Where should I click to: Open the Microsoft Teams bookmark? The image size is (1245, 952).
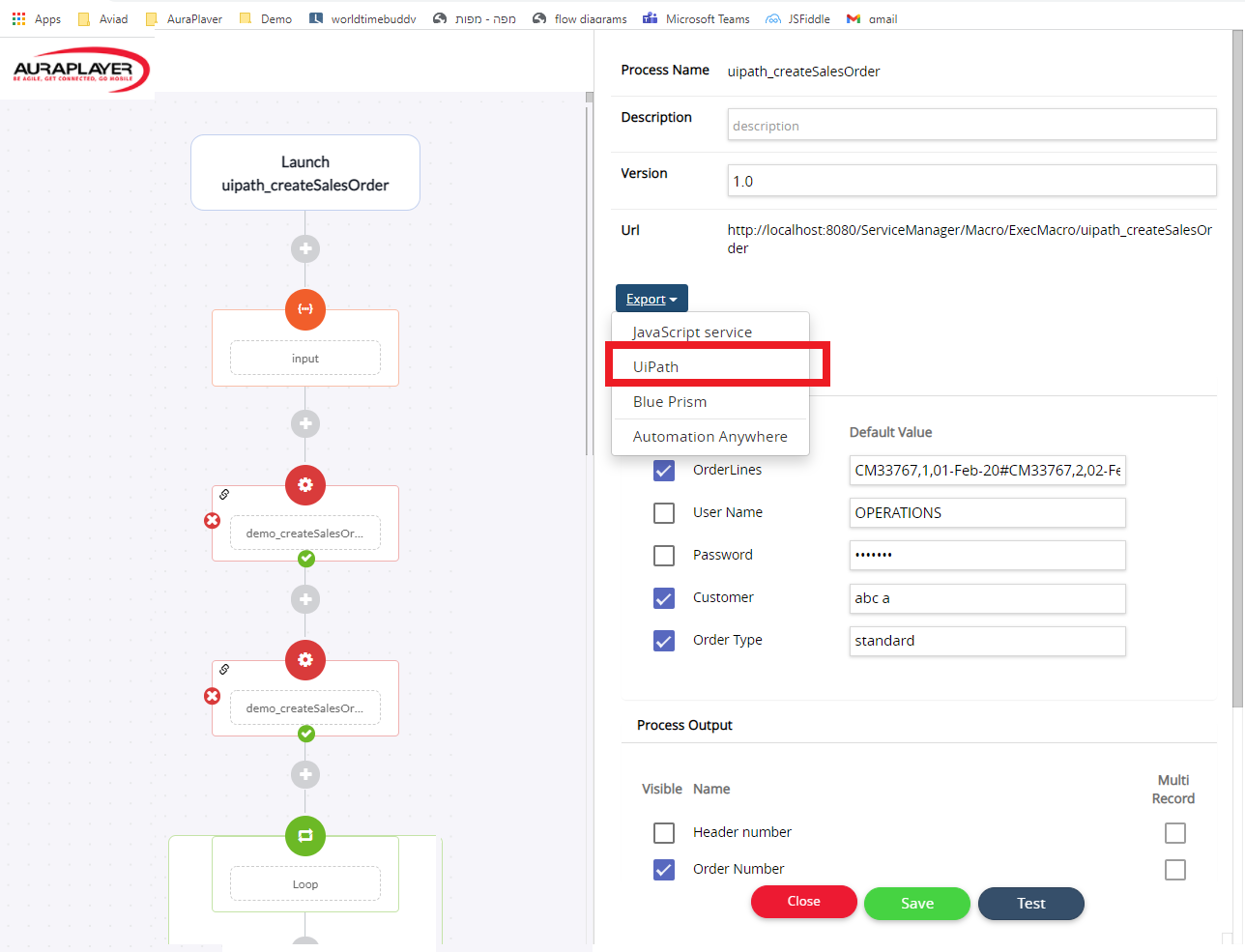coord(696,18)
